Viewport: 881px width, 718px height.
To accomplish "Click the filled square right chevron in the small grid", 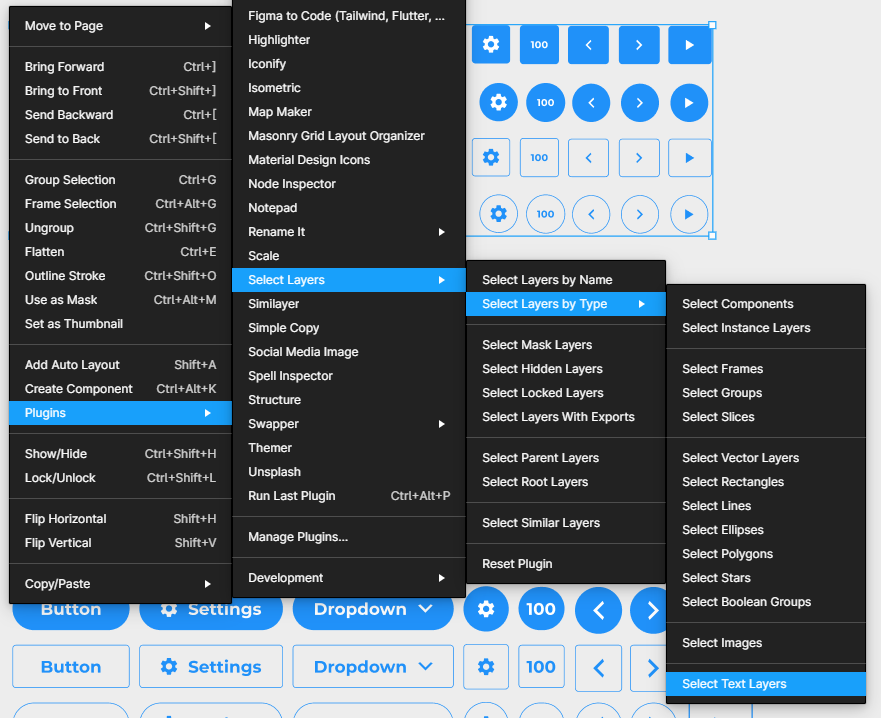I will pyautogui.click(x=639, y=44).
